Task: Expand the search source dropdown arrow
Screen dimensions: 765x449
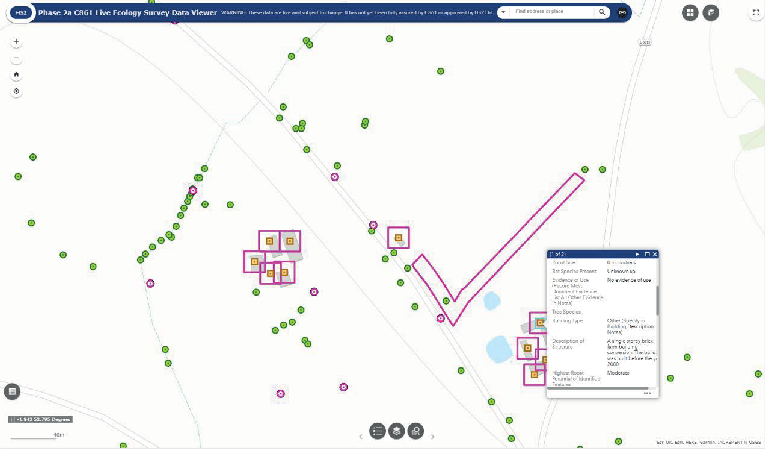Action: (503, 12)
